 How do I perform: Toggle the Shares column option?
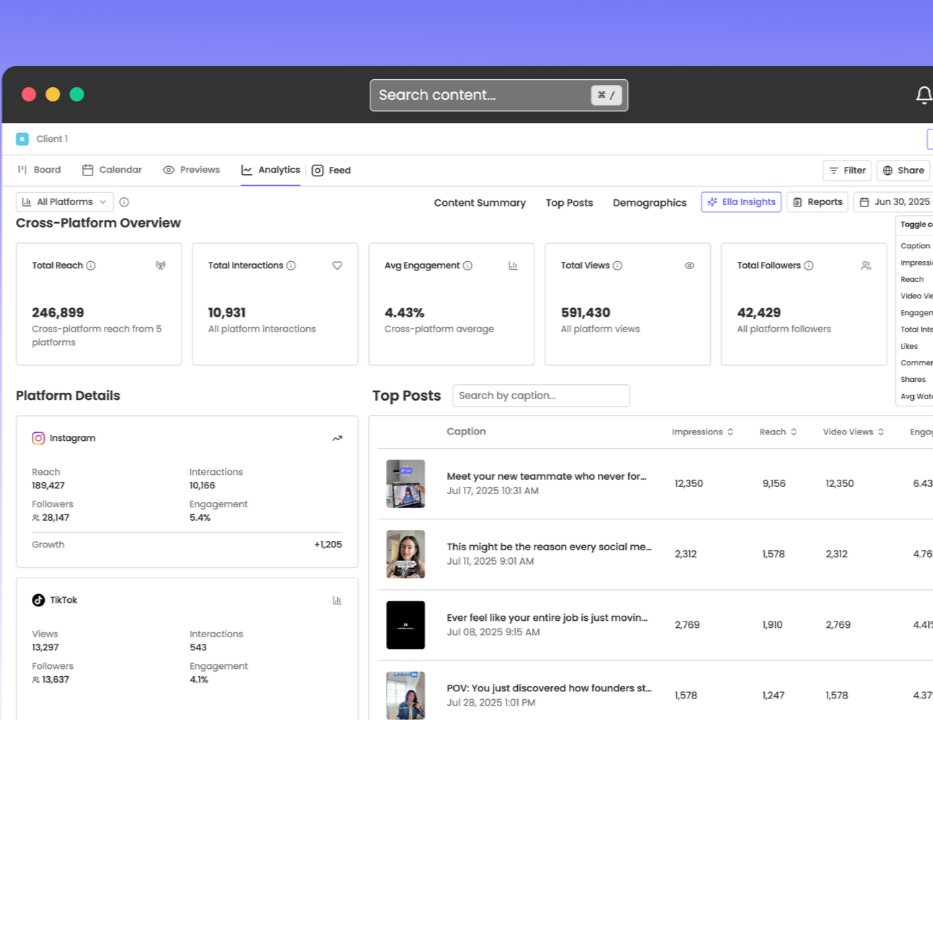913,380
